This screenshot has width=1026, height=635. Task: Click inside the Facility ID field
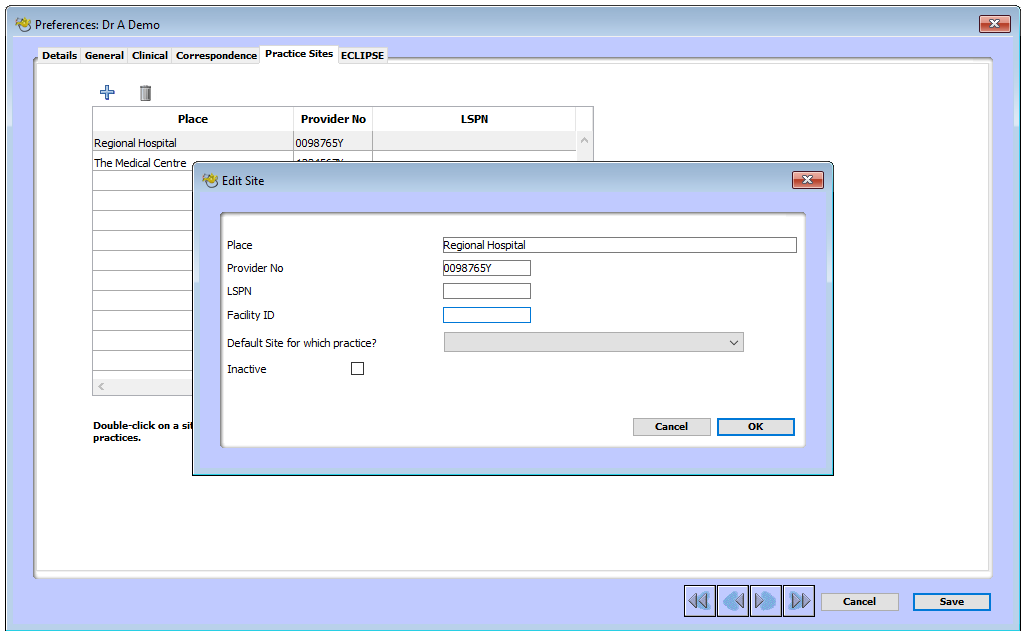(487, 314)
